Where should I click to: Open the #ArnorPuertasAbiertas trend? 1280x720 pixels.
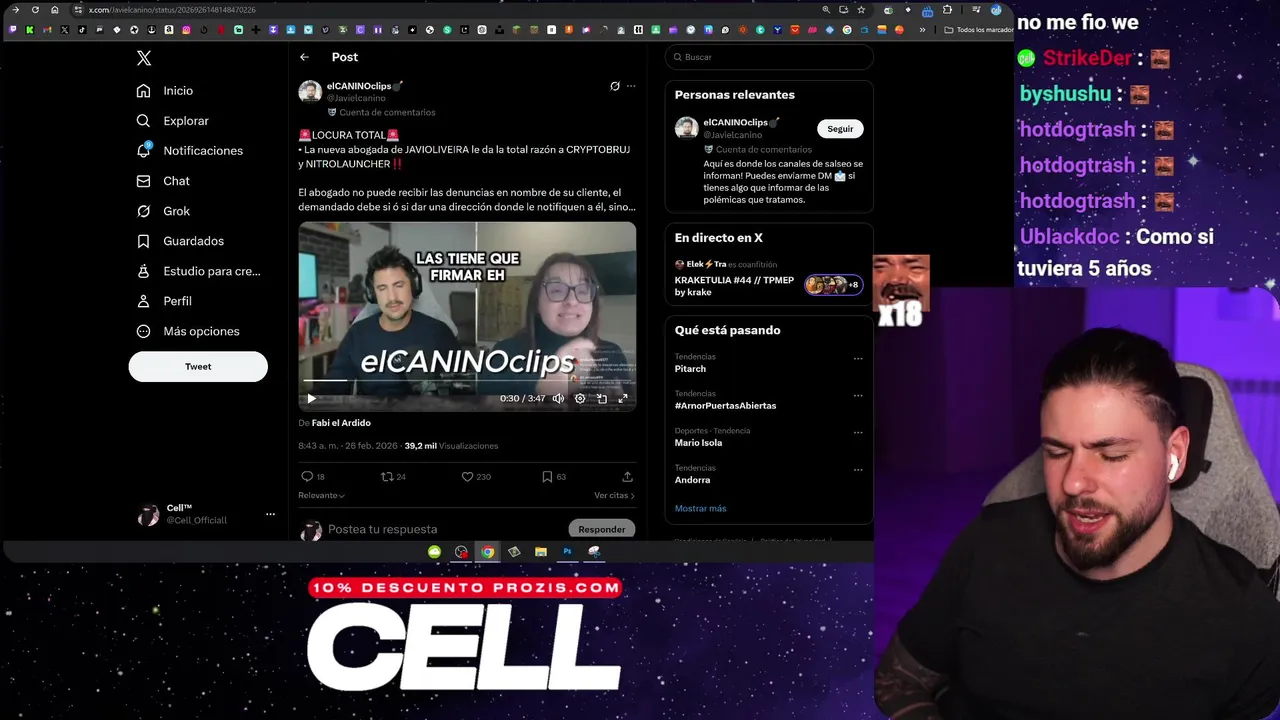pyautogui.click(x=725, y=406)
